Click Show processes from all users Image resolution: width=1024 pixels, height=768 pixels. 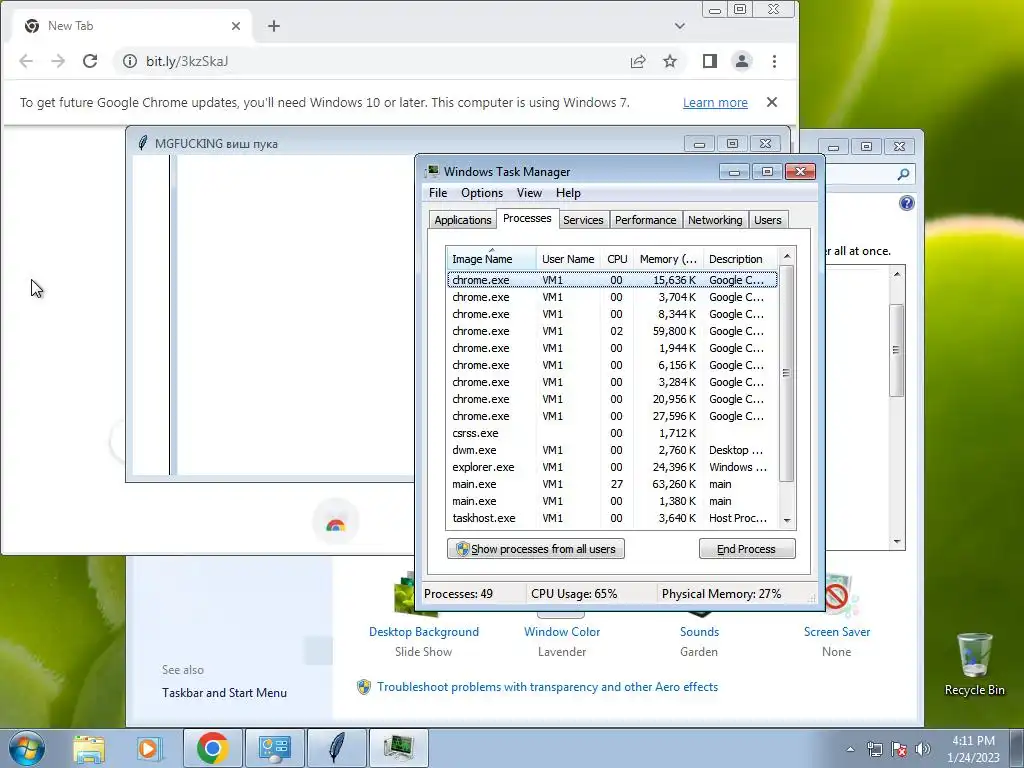[x=536, y=549]
